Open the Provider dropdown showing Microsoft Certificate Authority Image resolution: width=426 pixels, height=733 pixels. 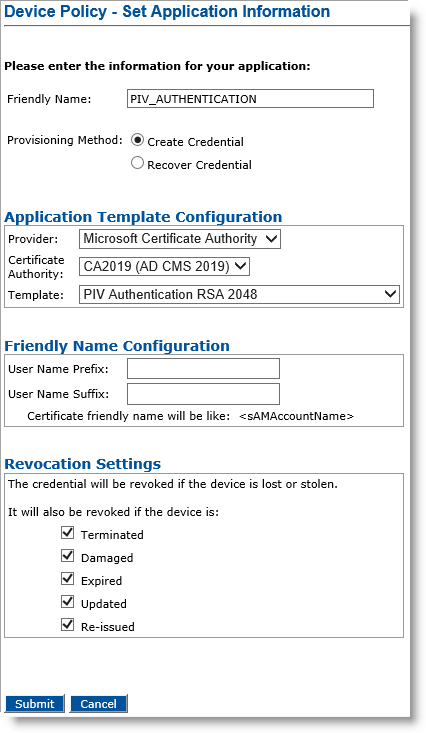[180, 239]
